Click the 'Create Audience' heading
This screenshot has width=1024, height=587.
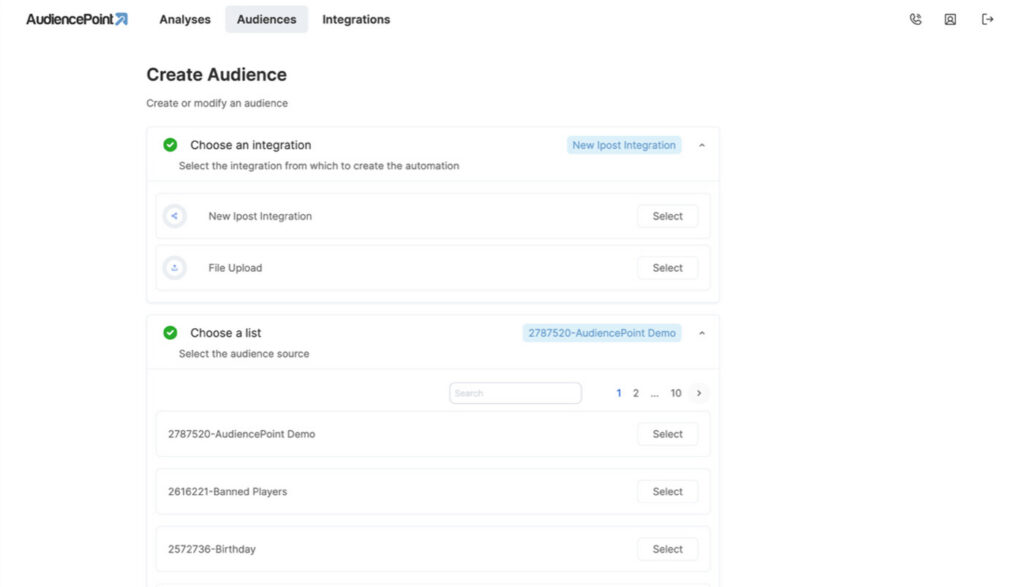point(216,74)
